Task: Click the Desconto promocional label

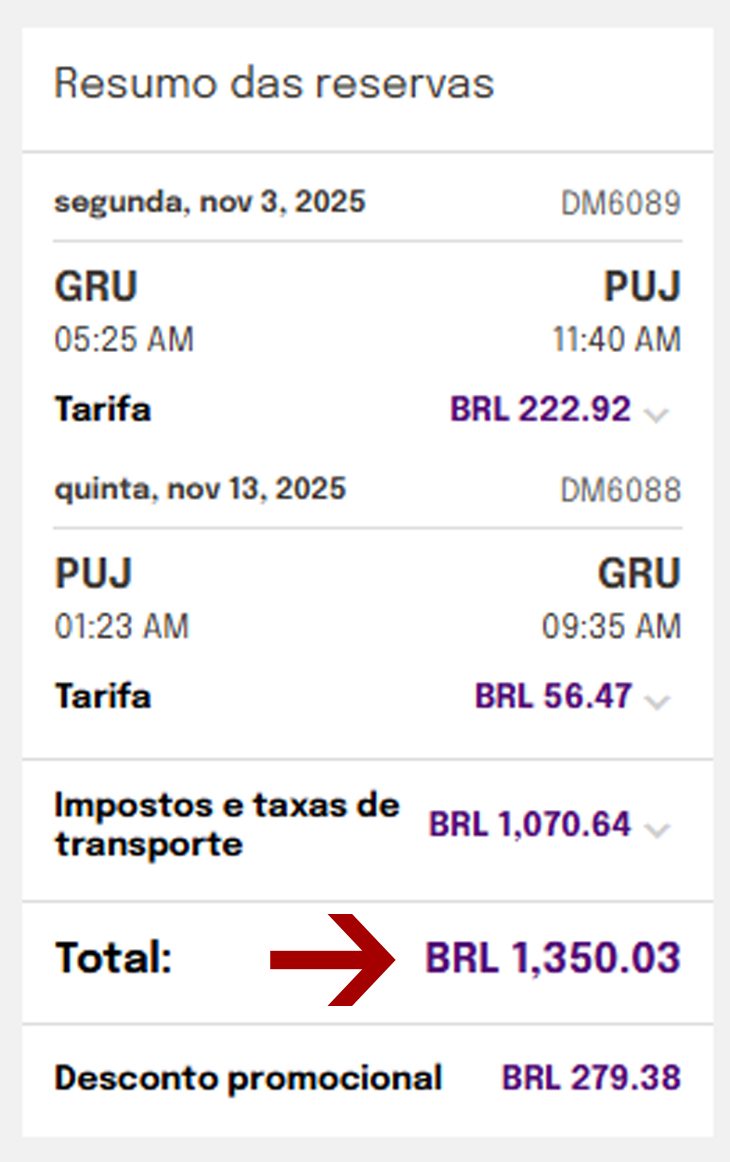Action: tap(248, 1078)
